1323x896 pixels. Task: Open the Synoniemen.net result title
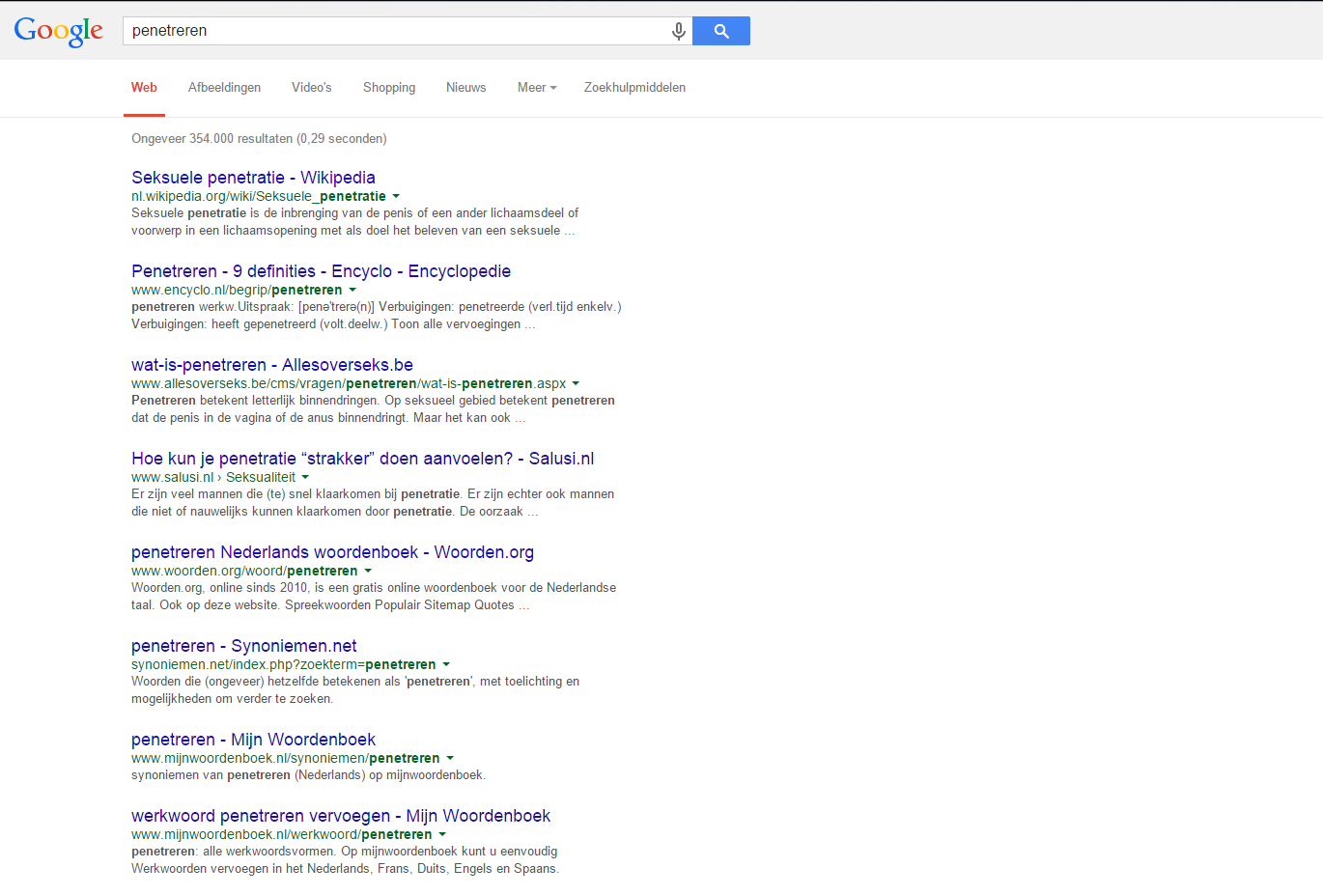click(x=243, y=646)
